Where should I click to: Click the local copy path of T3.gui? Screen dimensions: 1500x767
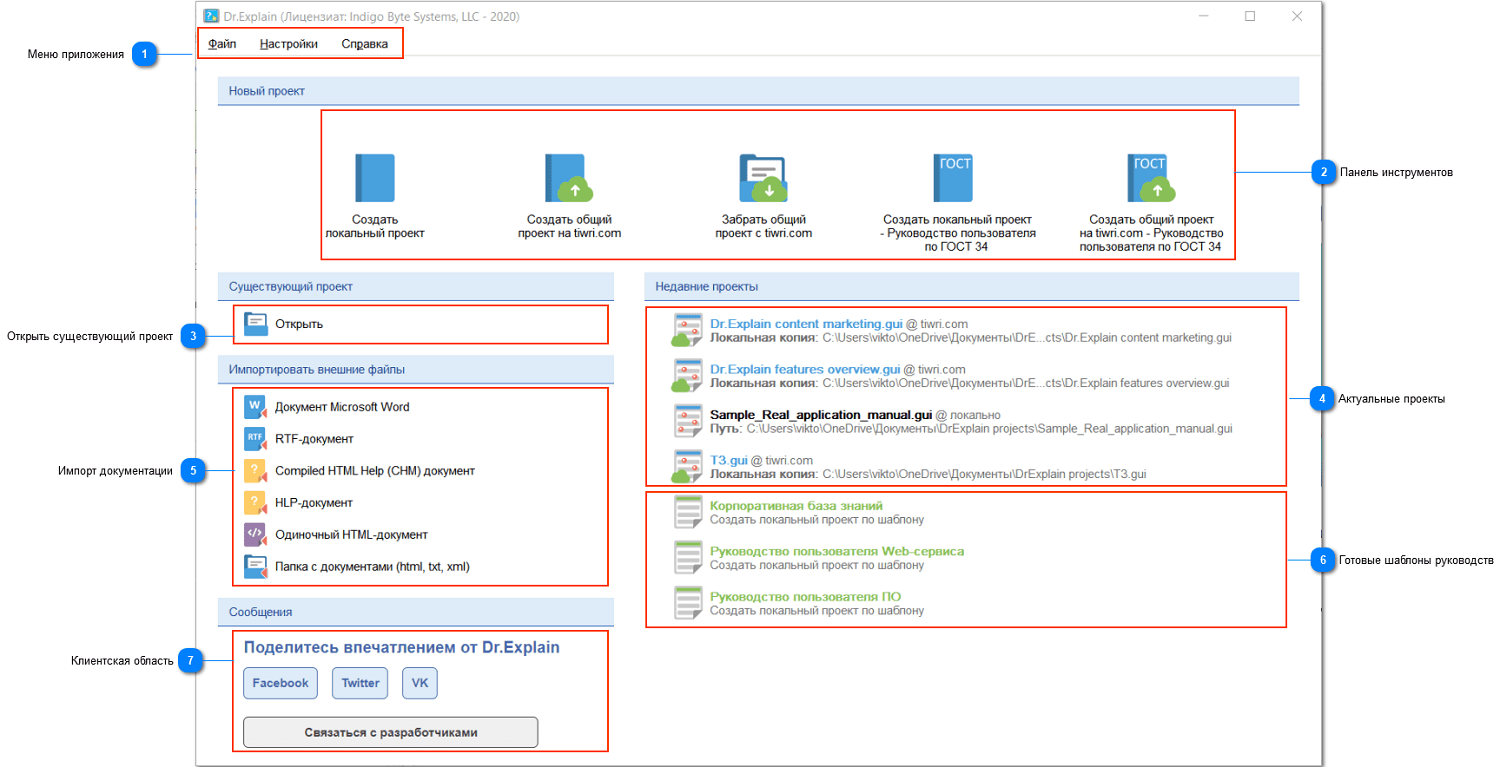928,474
